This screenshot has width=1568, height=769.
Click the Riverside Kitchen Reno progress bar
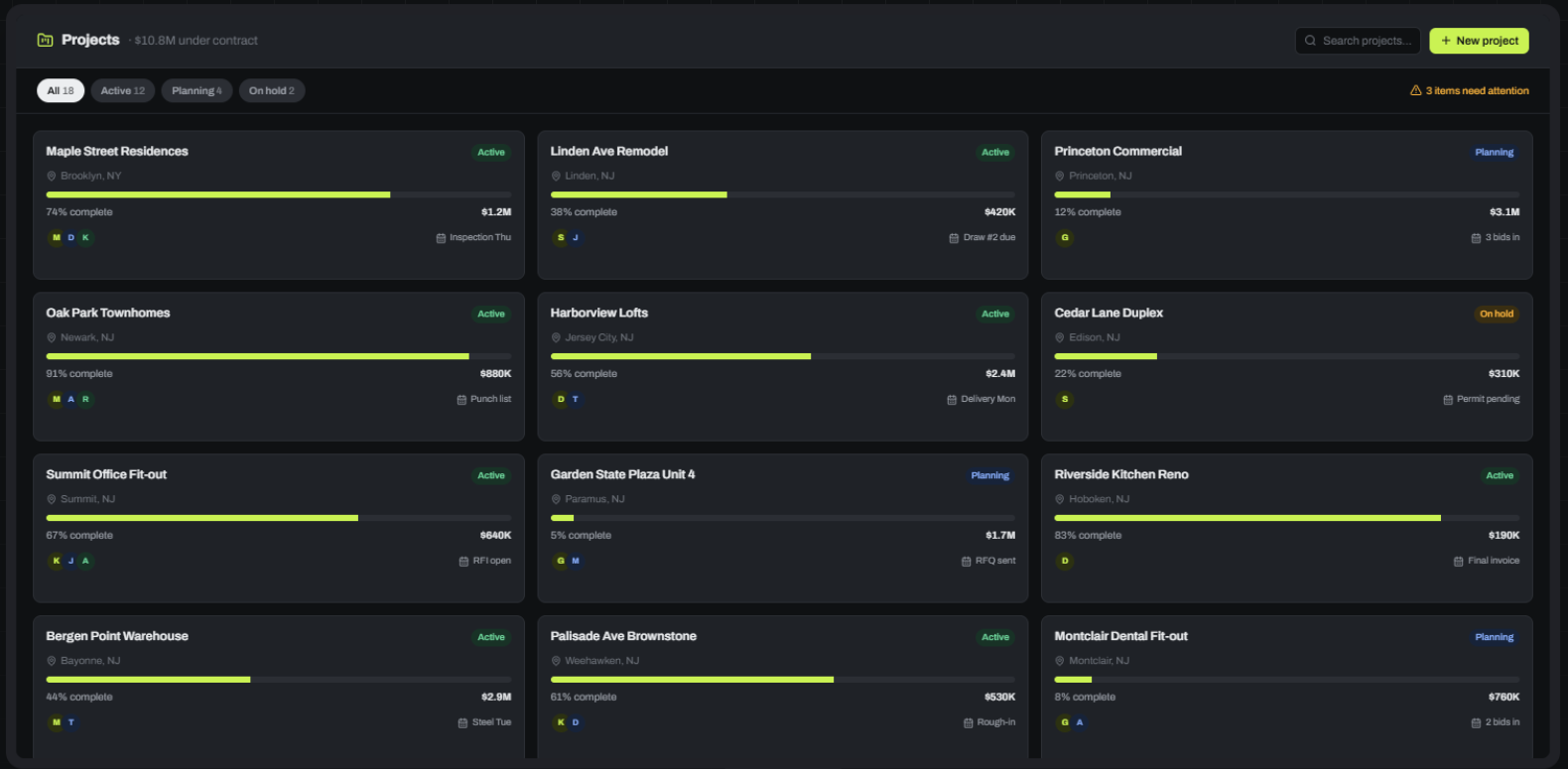pyautogui.click(x=1287, y=518)
